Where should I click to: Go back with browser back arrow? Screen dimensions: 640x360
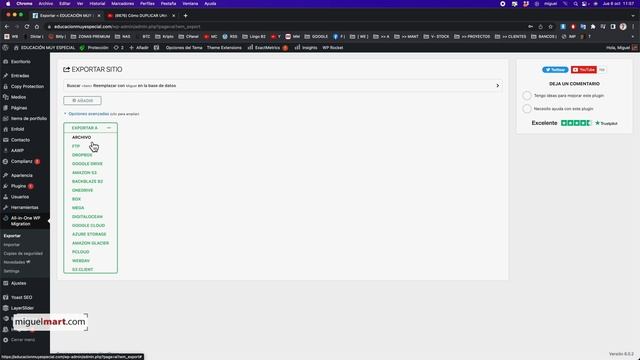[7, 27]
